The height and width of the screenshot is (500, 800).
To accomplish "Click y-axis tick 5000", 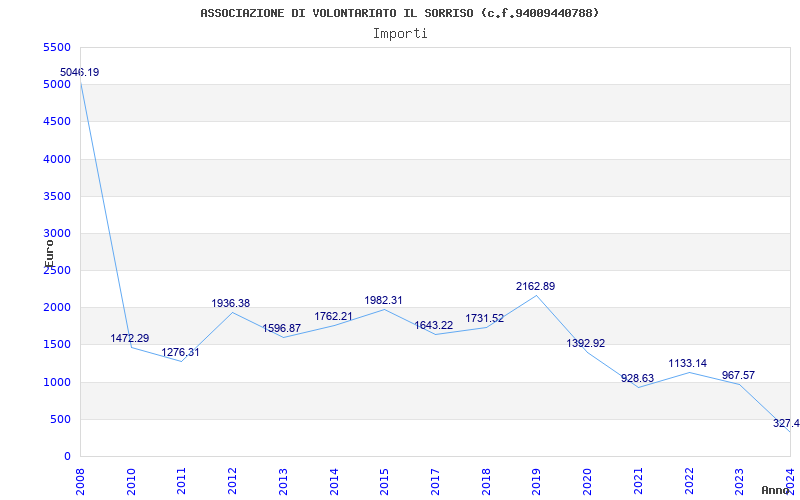I will tap(57, 85).
